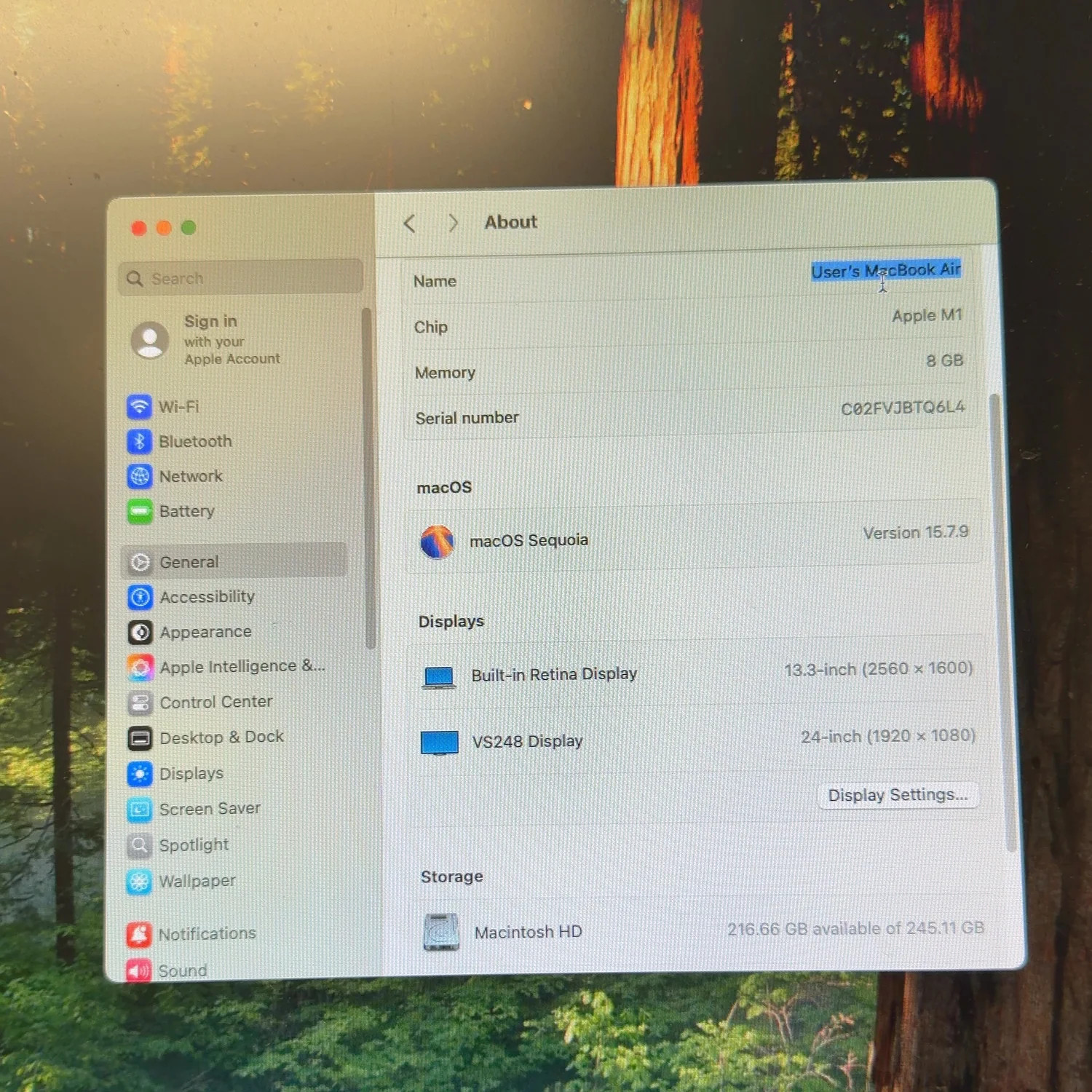1092x1092 pixels.
Task: Click the Search field in sidebar
Action: (241, 277)
